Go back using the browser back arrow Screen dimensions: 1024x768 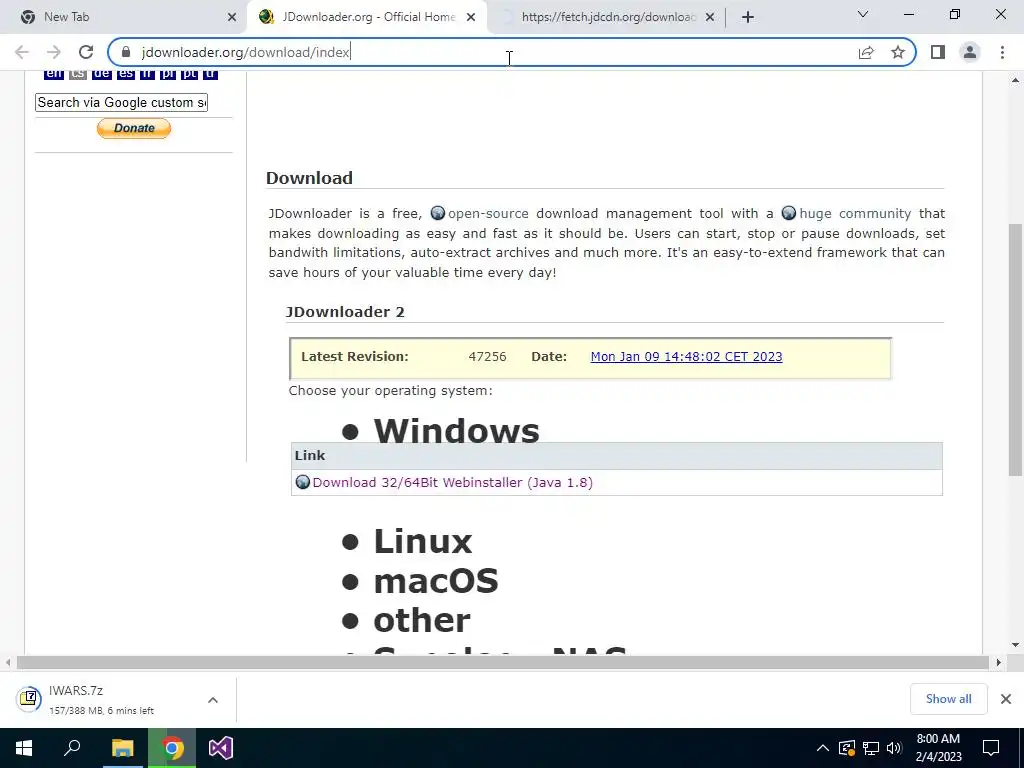[x=22, y=52]
